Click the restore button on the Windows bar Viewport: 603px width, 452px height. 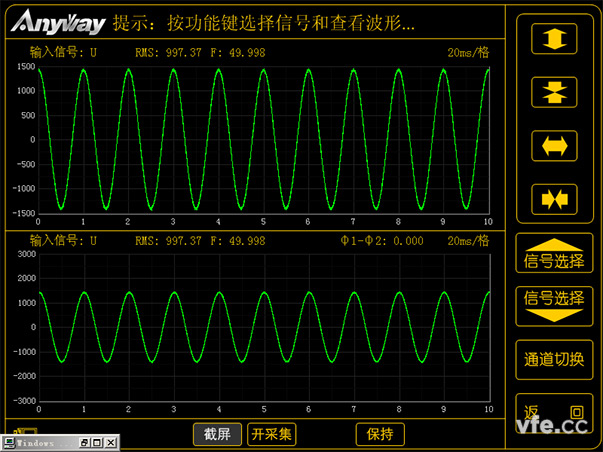tap(86, 442)
